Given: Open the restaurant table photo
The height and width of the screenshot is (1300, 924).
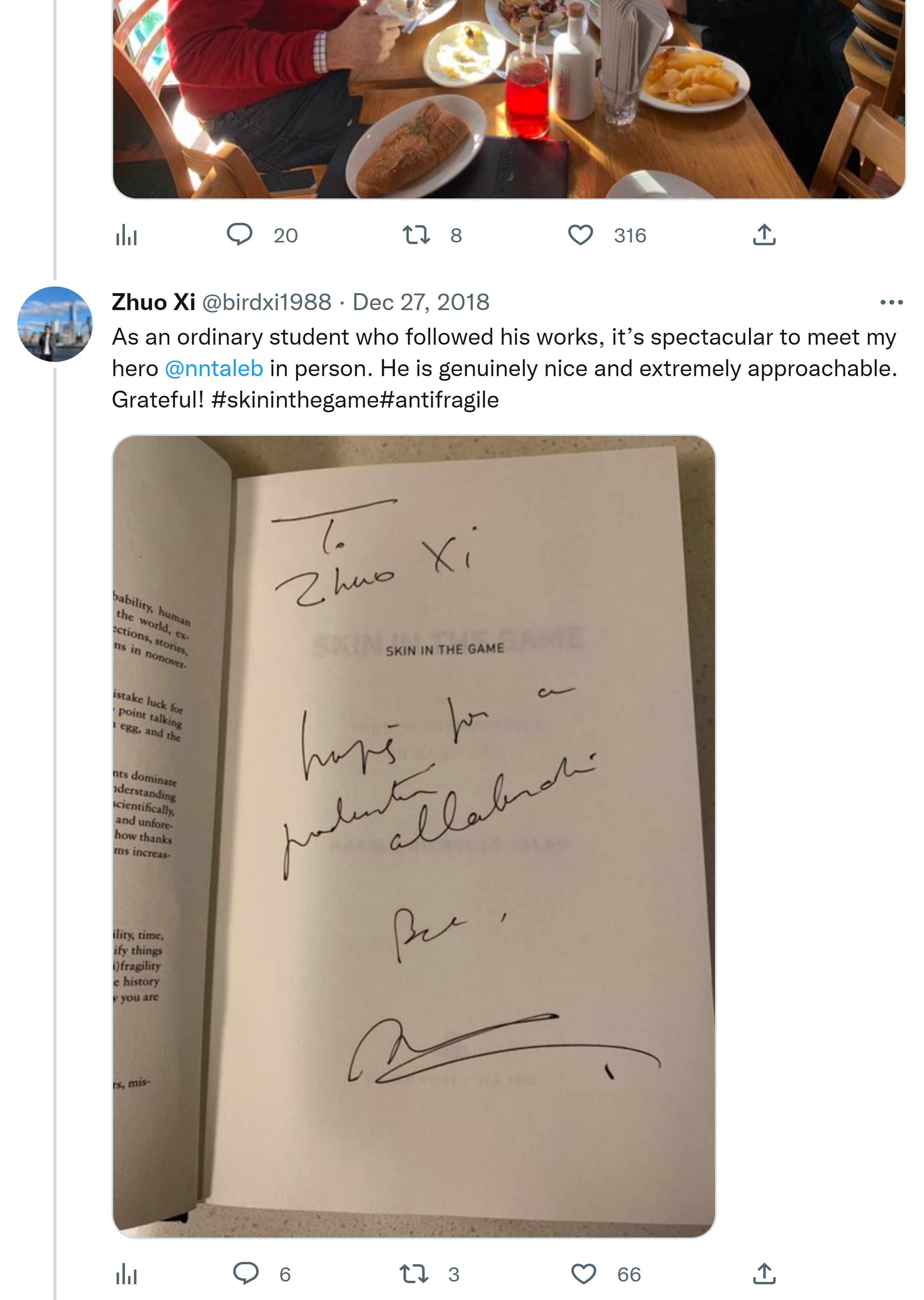Looking at the screenshot, I should pos(509,97).
